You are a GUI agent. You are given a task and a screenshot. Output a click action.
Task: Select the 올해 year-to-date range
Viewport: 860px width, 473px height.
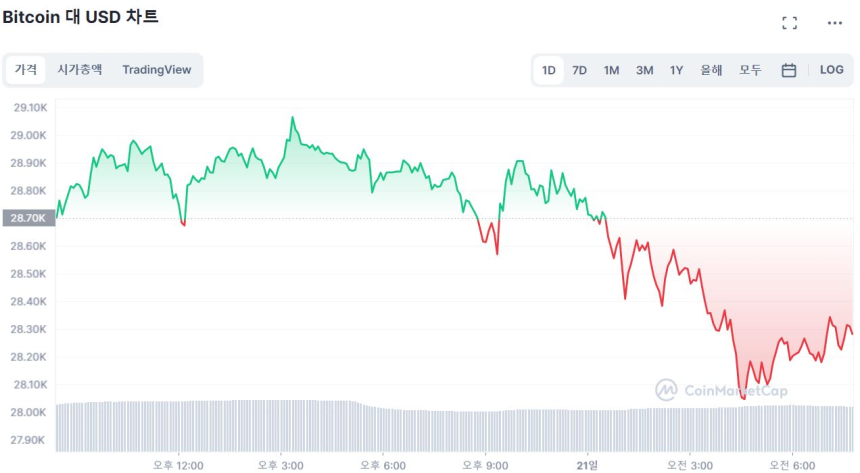[711, 70]
